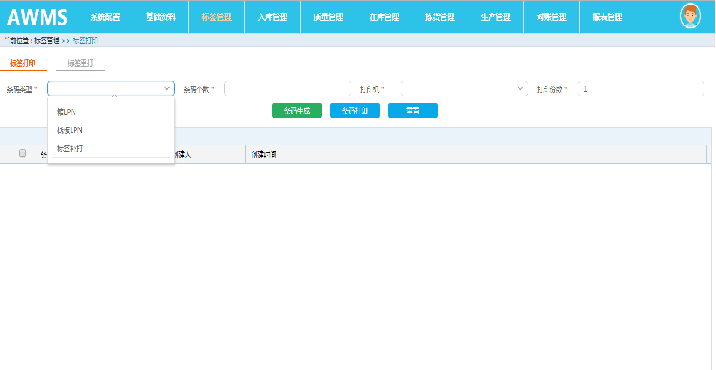Viewport: 716px width, 370px height.
Task: Open the highlighted 标签管理 top menu
Action: (216, 17)
